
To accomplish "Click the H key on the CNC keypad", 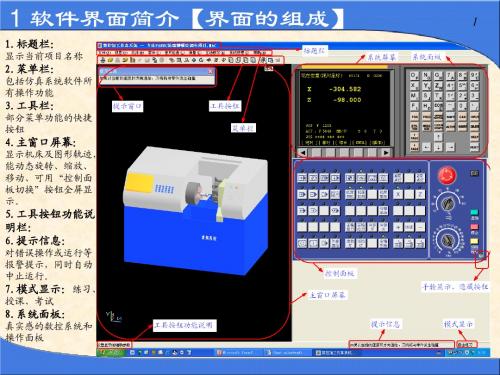I will [x=426, y=106].
